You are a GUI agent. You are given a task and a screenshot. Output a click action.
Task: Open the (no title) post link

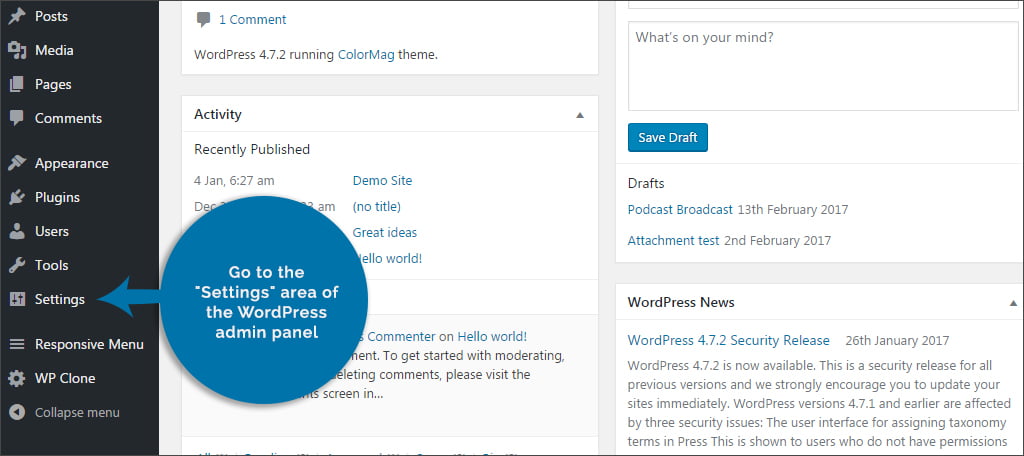376,206
